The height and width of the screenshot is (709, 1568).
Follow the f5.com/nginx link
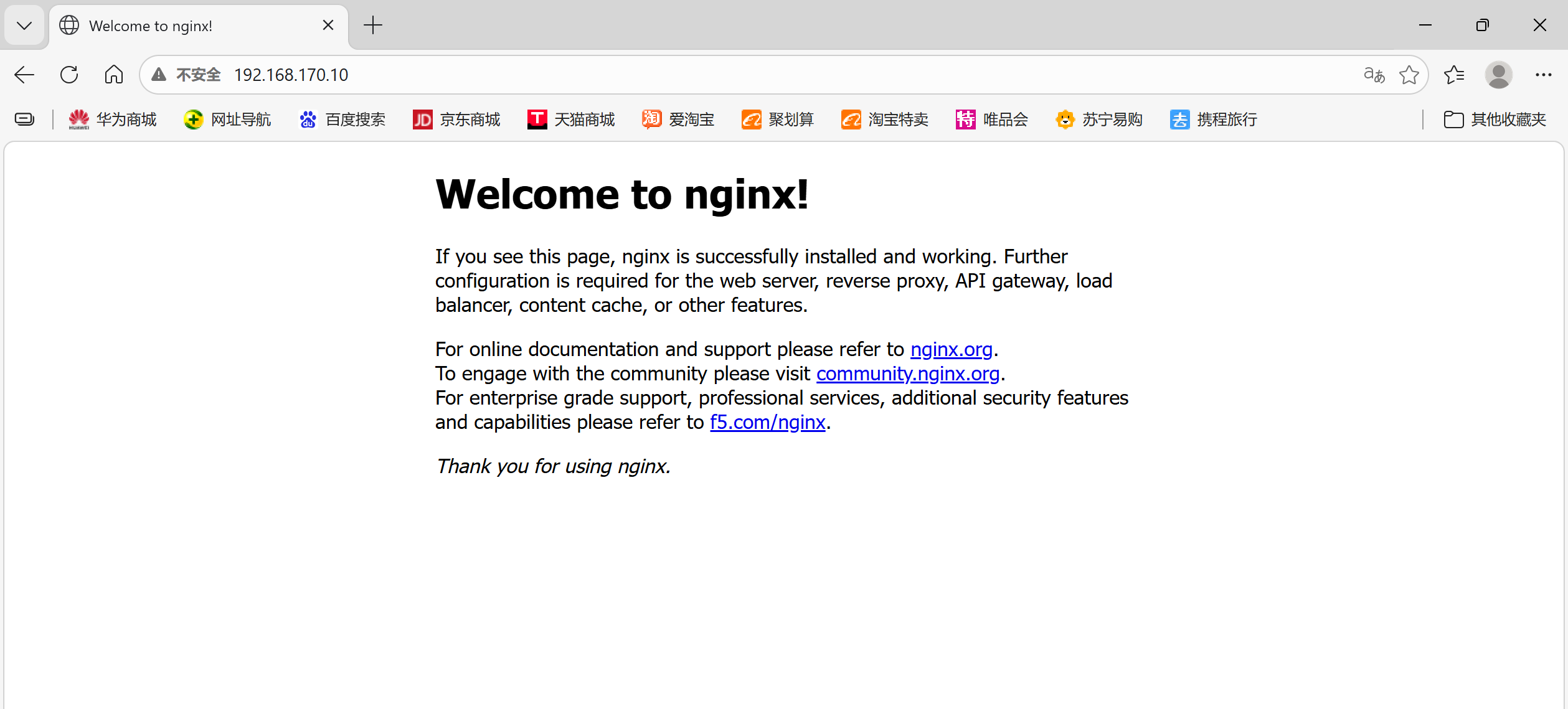[x=767, y=423]
